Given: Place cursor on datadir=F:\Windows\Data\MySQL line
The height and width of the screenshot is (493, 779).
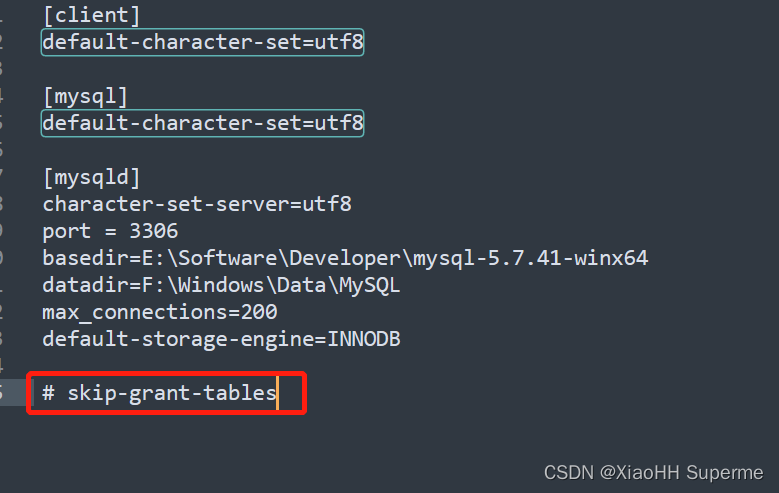Looking at the screenshot, I should coord(221,285).
